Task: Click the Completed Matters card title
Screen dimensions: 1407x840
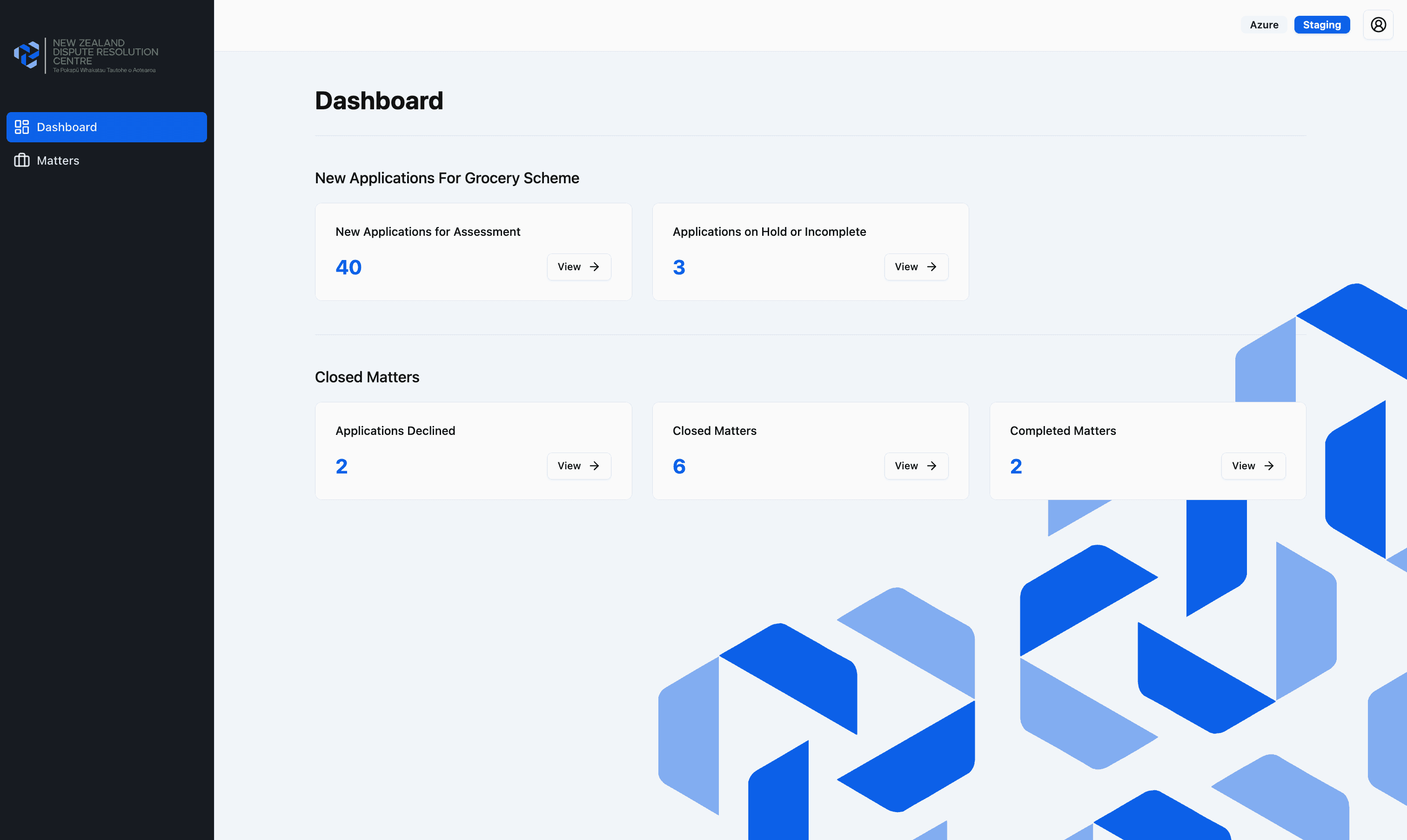Action: pos(1063,431)
